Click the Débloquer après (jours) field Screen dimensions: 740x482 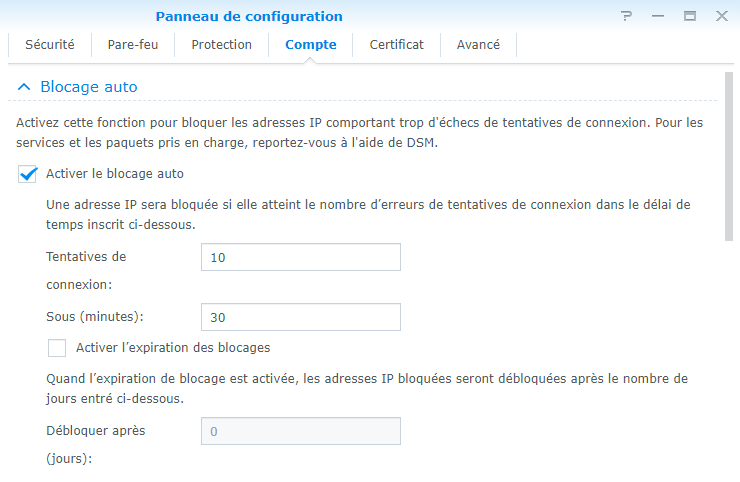click(x=301, y=431)
